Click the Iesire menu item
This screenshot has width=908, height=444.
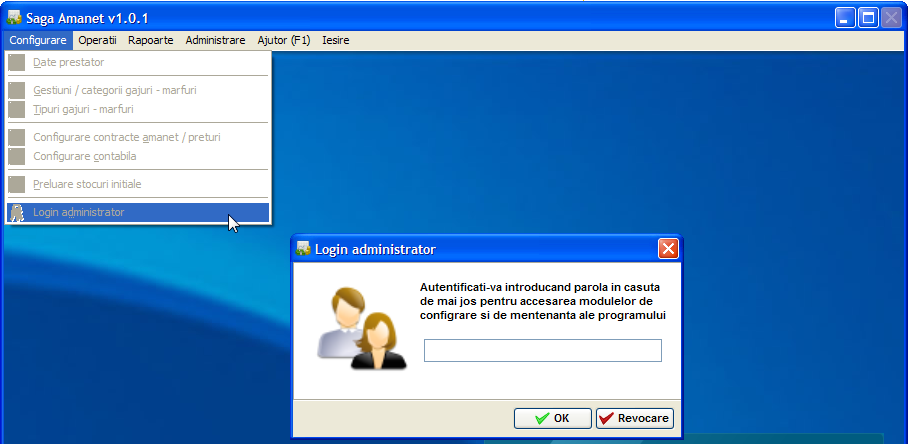pos(336,41)
